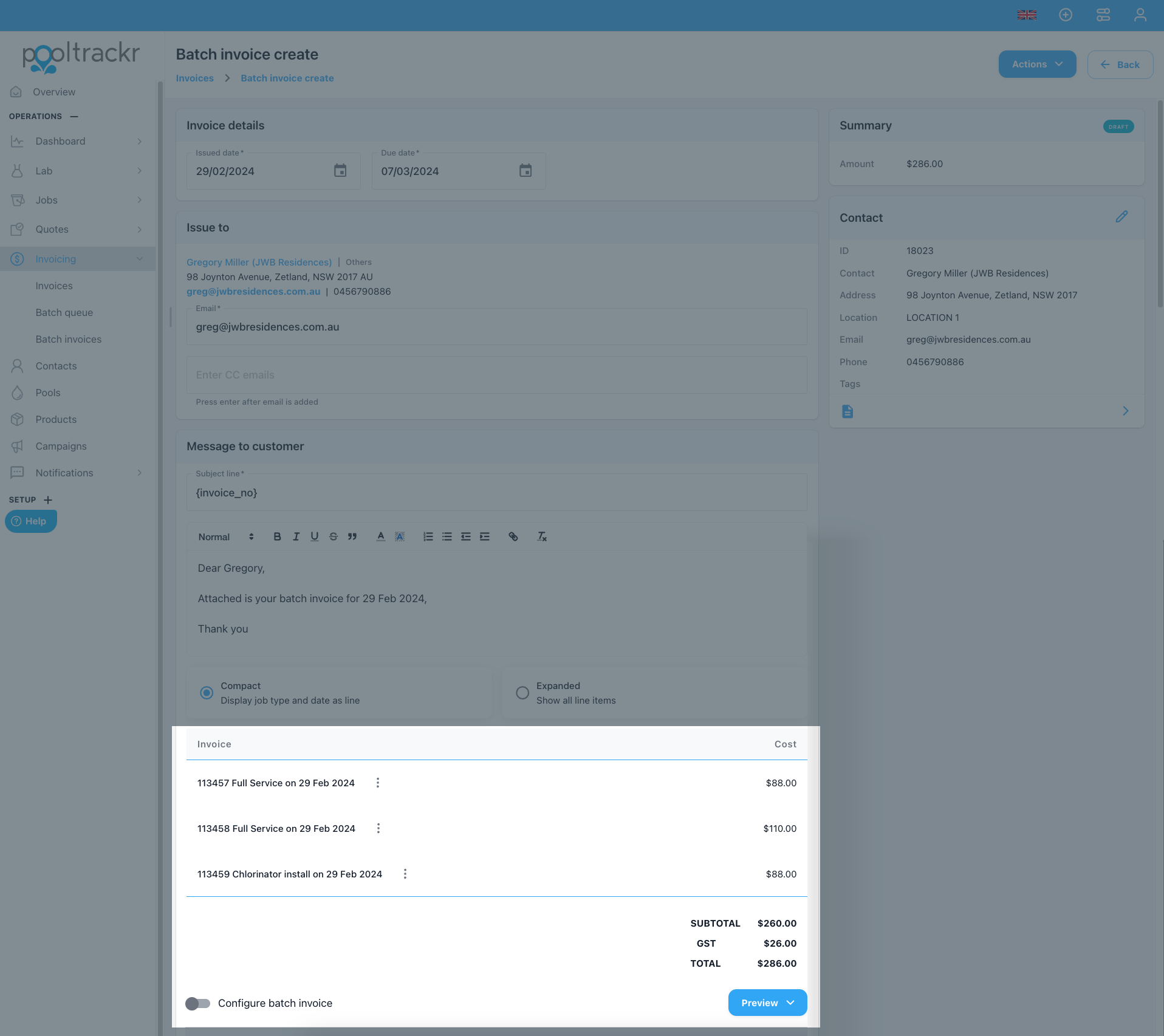The image size is (1164, 1036).
Task: Open calendar picker for Issued date
Action: coord(340,171)
